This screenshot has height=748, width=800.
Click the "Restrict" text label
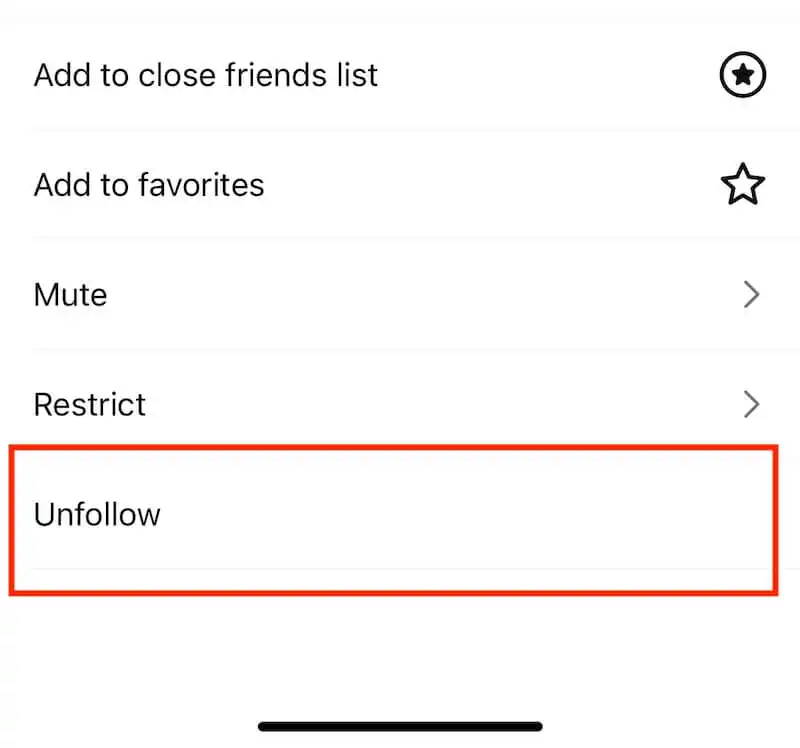[90, 404]
